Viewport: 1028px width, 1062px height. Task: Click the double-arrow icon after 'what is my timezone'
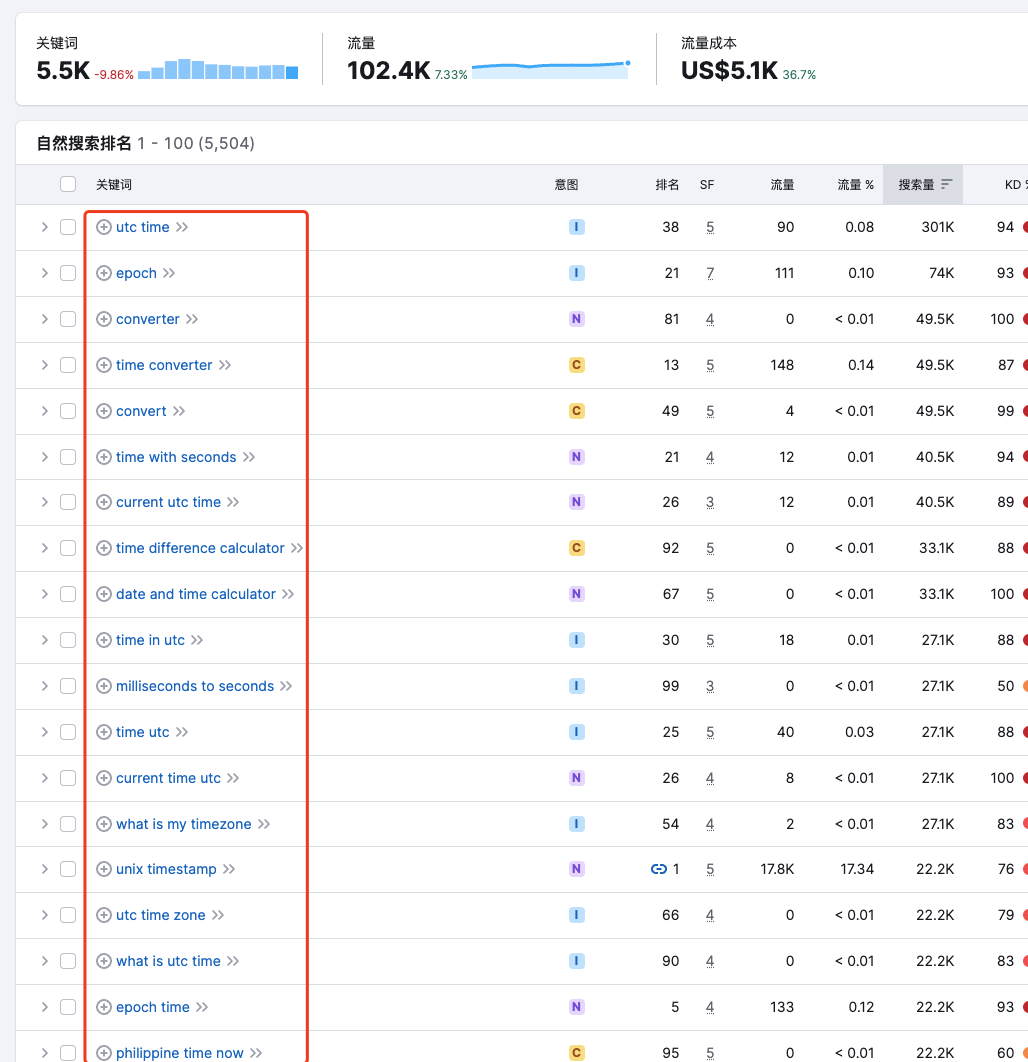point(264,824)
